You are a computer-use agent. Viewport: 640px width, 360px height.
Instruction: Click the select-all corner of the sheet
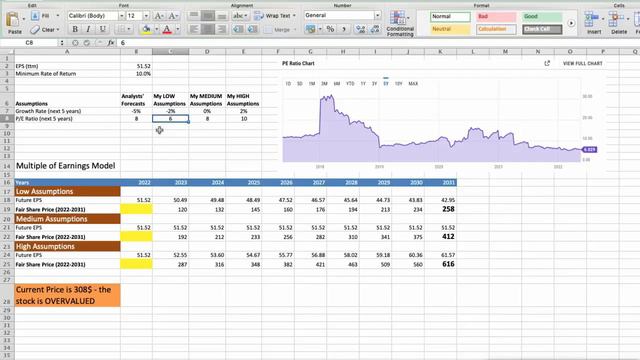pyautogui.click(x=7, y=52)
